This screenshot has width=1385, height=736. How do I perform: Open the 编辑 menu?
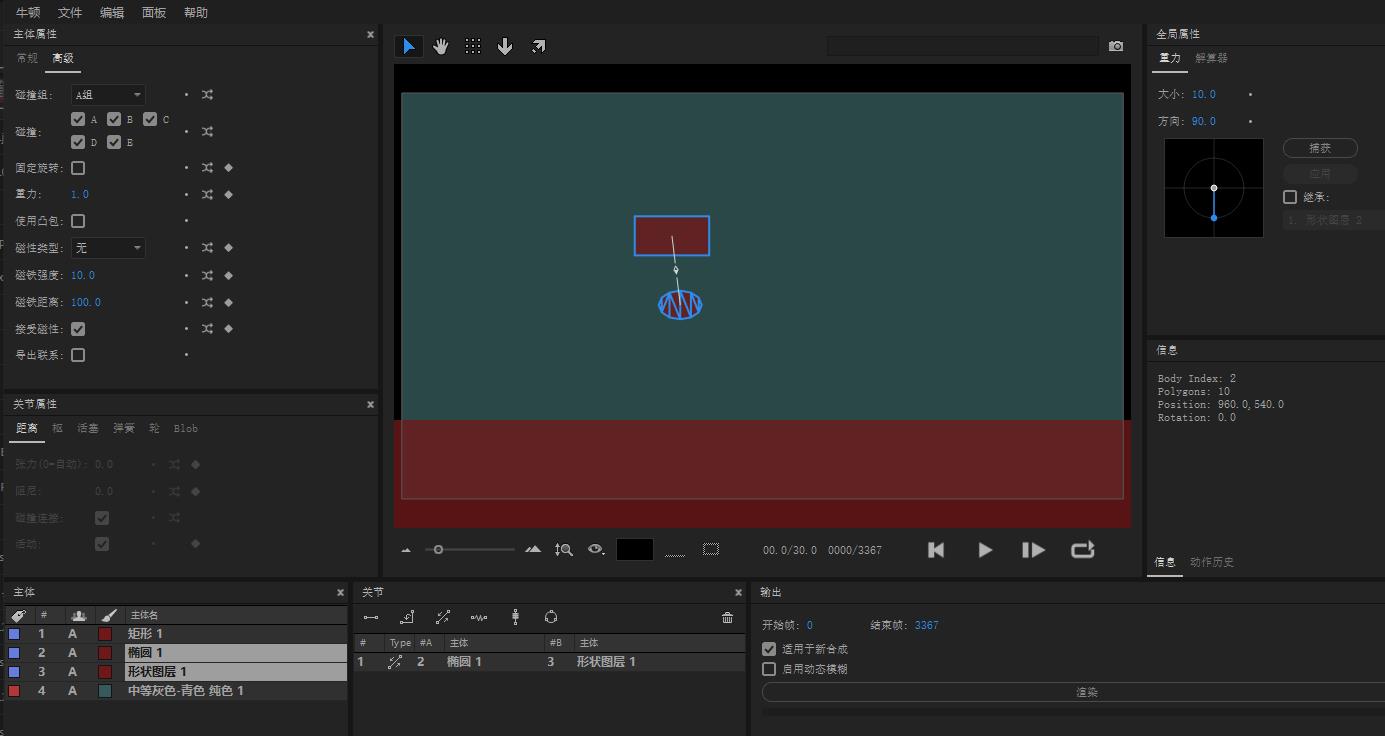pos(112,12)
